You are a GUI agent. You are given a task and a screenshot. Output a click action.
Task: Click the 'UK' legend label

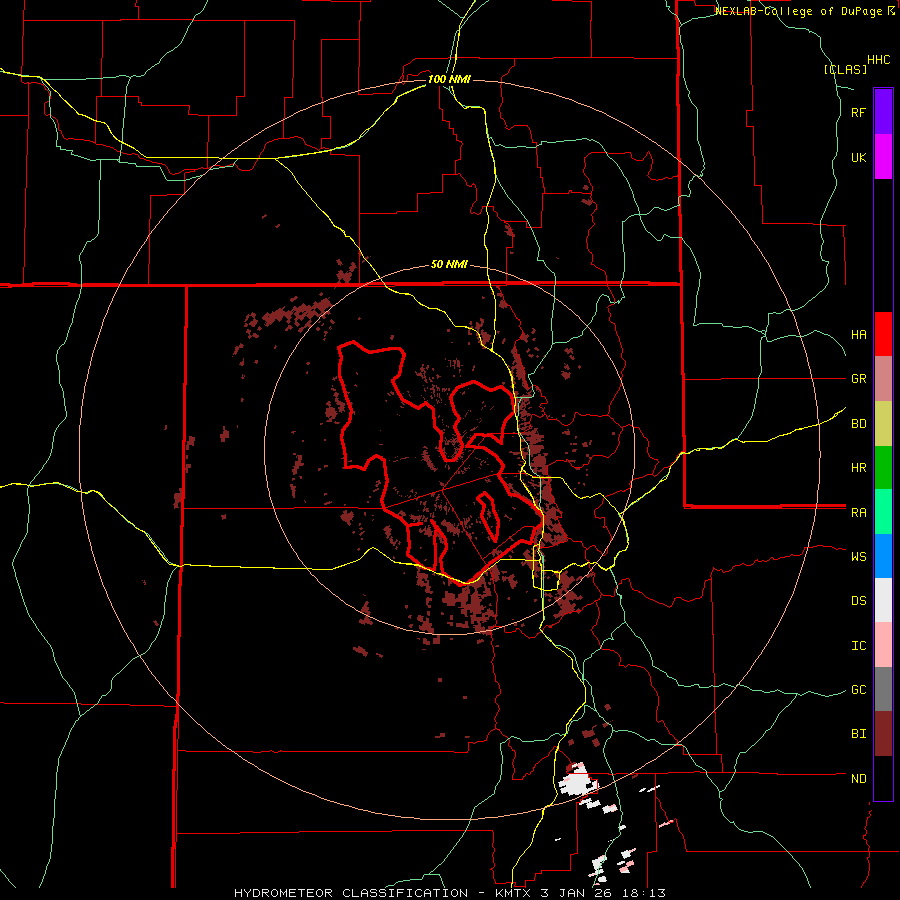tap(858, 157)
